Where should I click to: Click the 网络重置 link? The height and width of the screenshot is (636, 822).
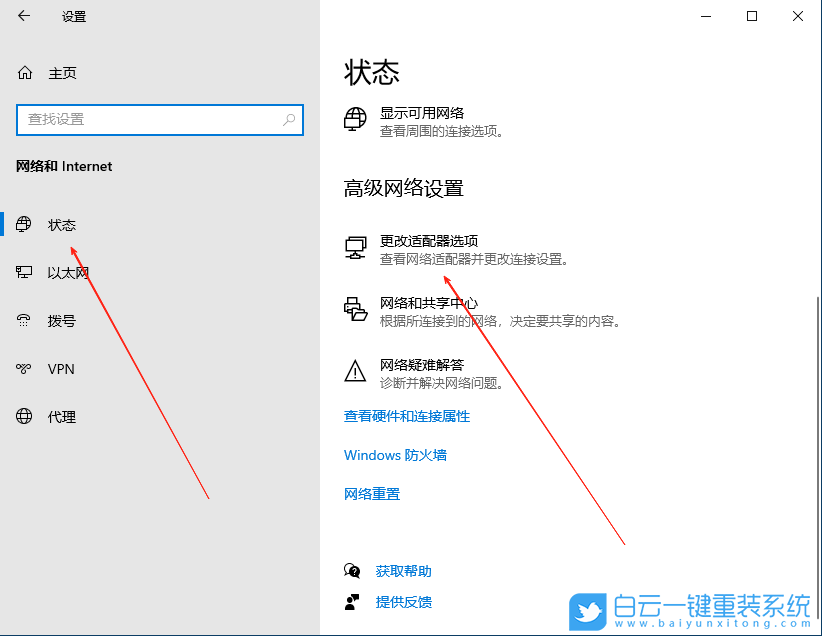pyautogui.click(x=371, y=493)
